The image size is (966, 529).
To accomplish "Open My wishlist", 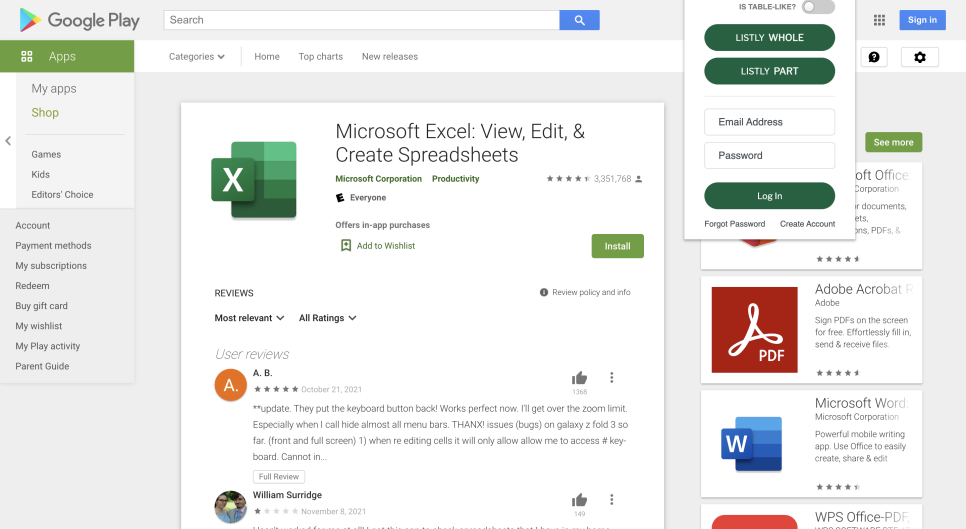I will click(39, 326).
